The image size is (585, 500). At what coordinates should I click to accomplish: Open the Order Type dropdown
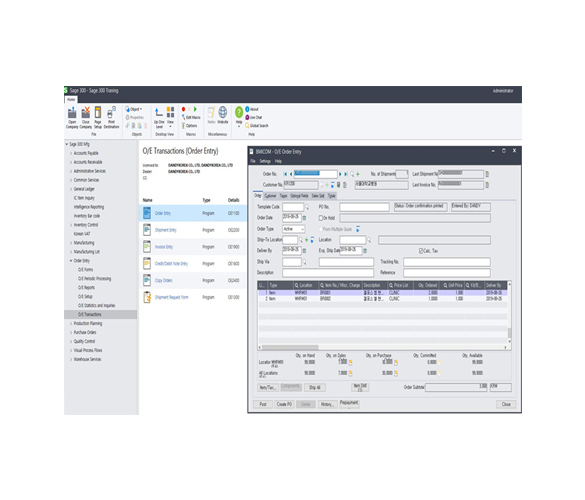(x=294, y=229)
